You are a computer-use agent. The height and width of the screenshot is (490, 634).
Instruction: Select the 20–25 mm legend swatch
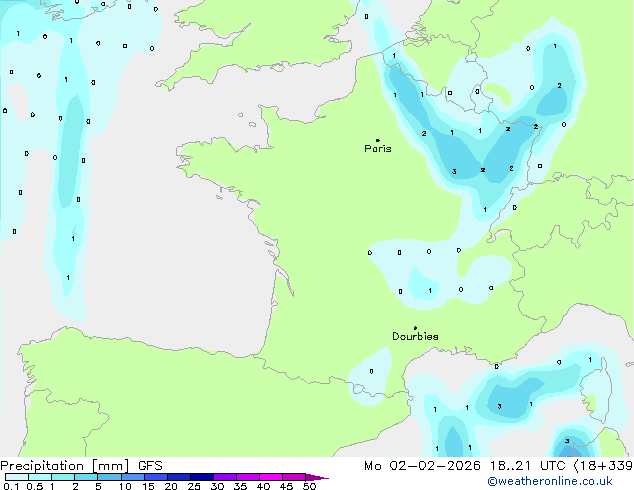179,477
